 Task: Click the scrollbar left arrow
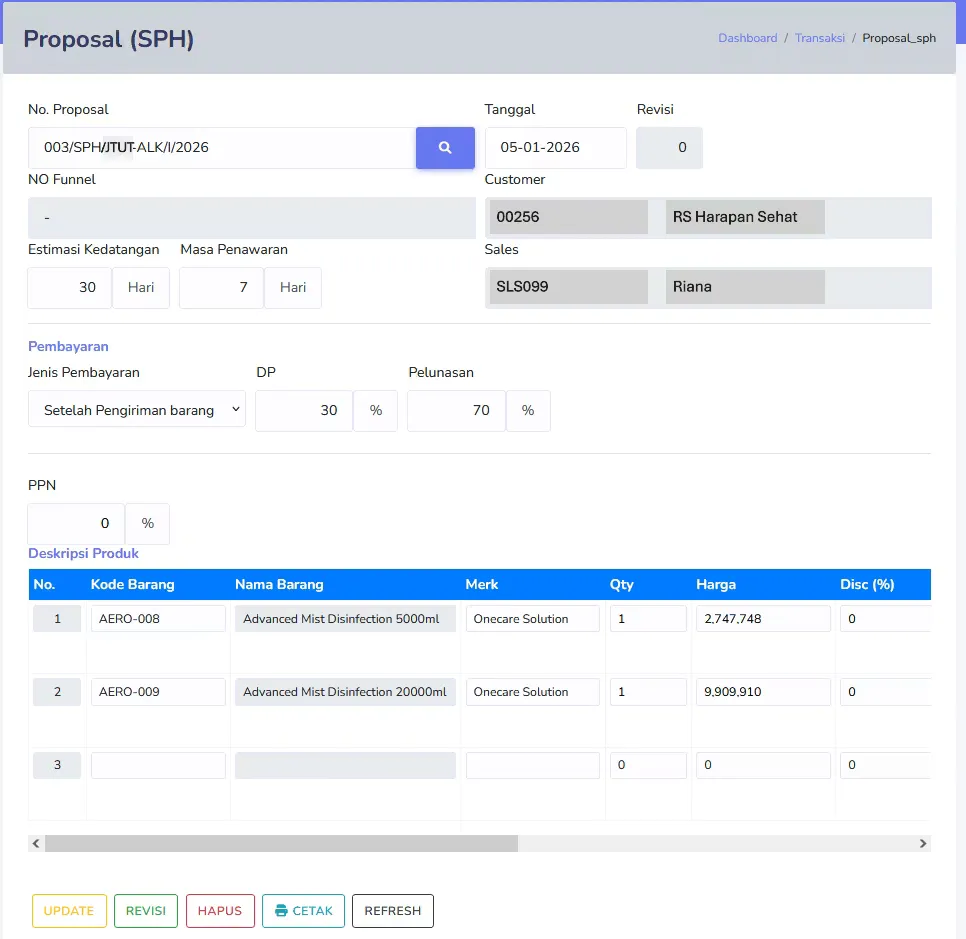coord(36,843)
